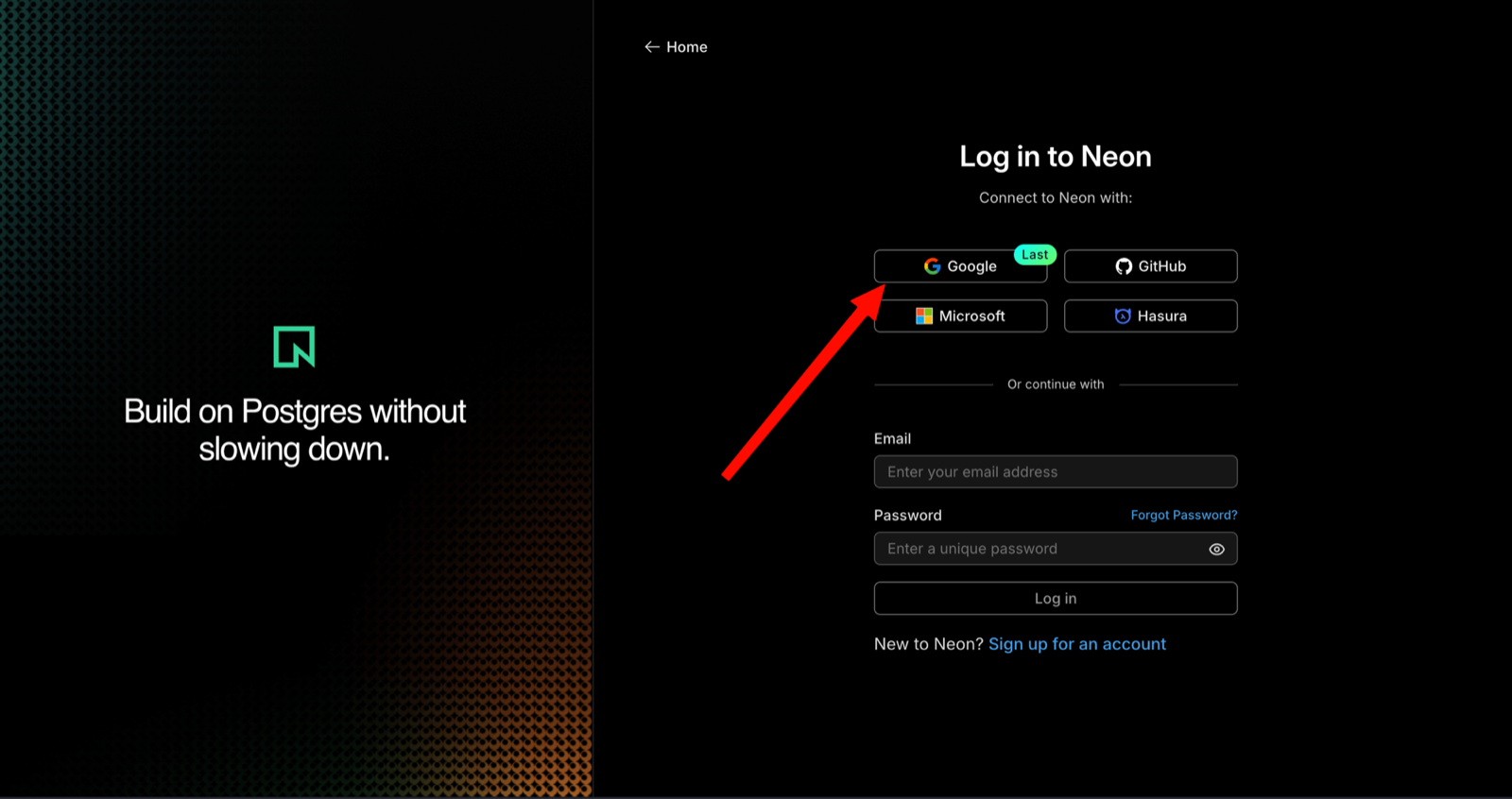Click 'Build on Postgres without slowing down.' tagline
1512x799 pixels.
point(295,431)
